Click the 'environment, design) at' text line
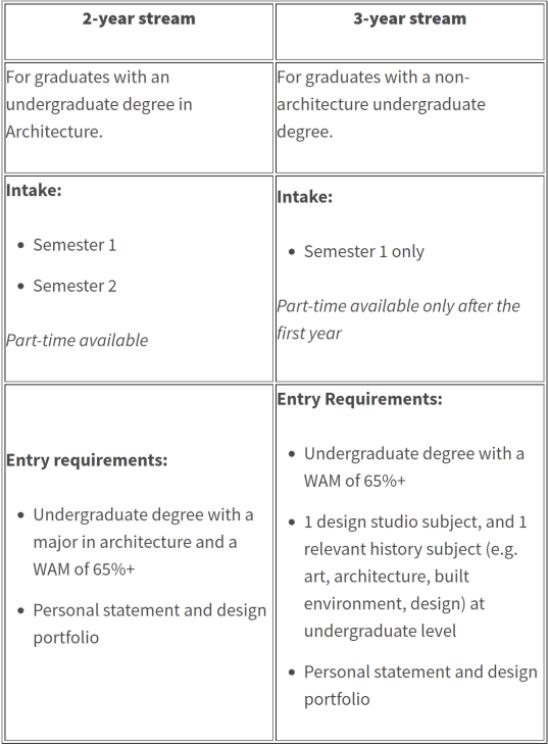The image size is (548, 744). tap(394, 604)
